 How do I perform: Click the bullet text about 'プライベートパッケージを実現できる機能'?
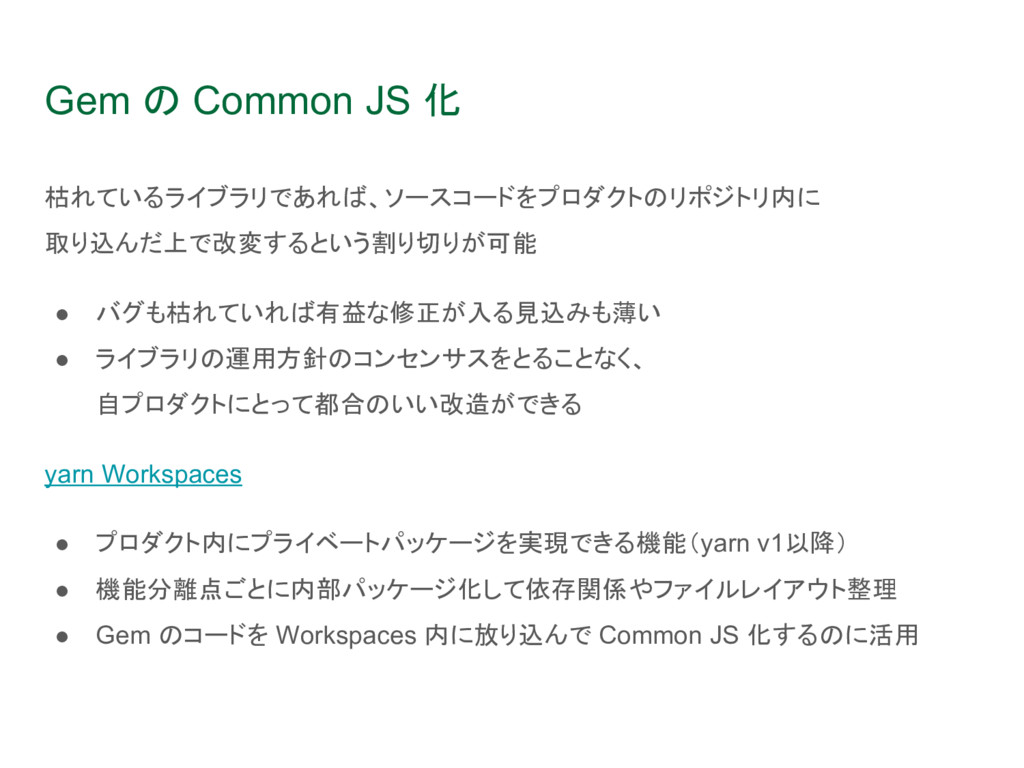[391, 543]
